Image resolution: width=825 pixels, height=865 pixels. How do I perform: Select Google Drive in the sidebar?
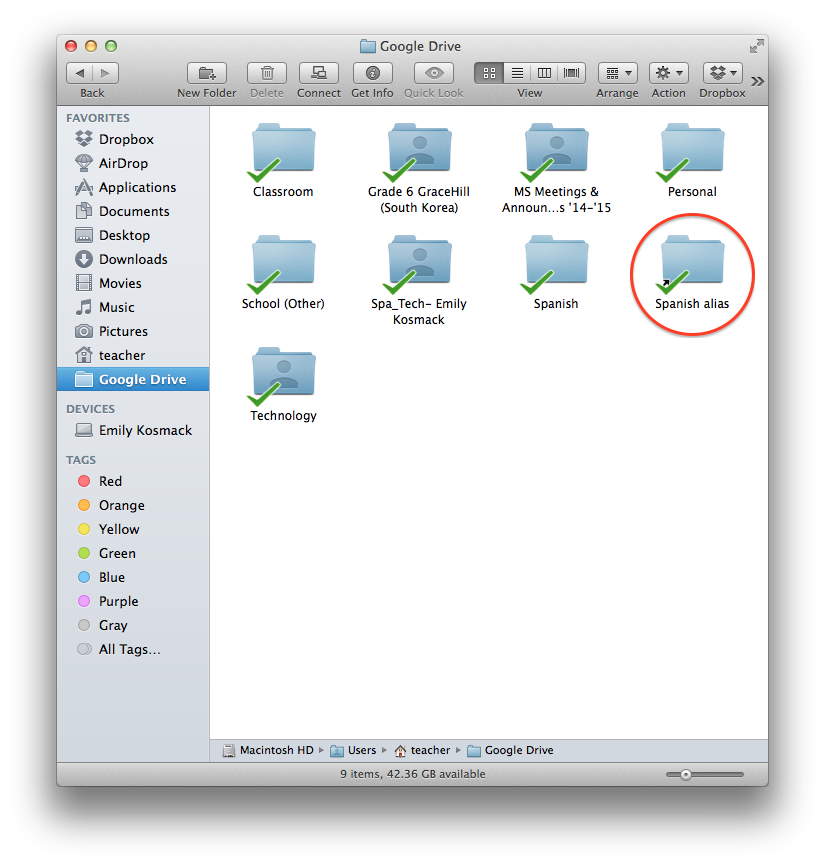tap(132, 380)
